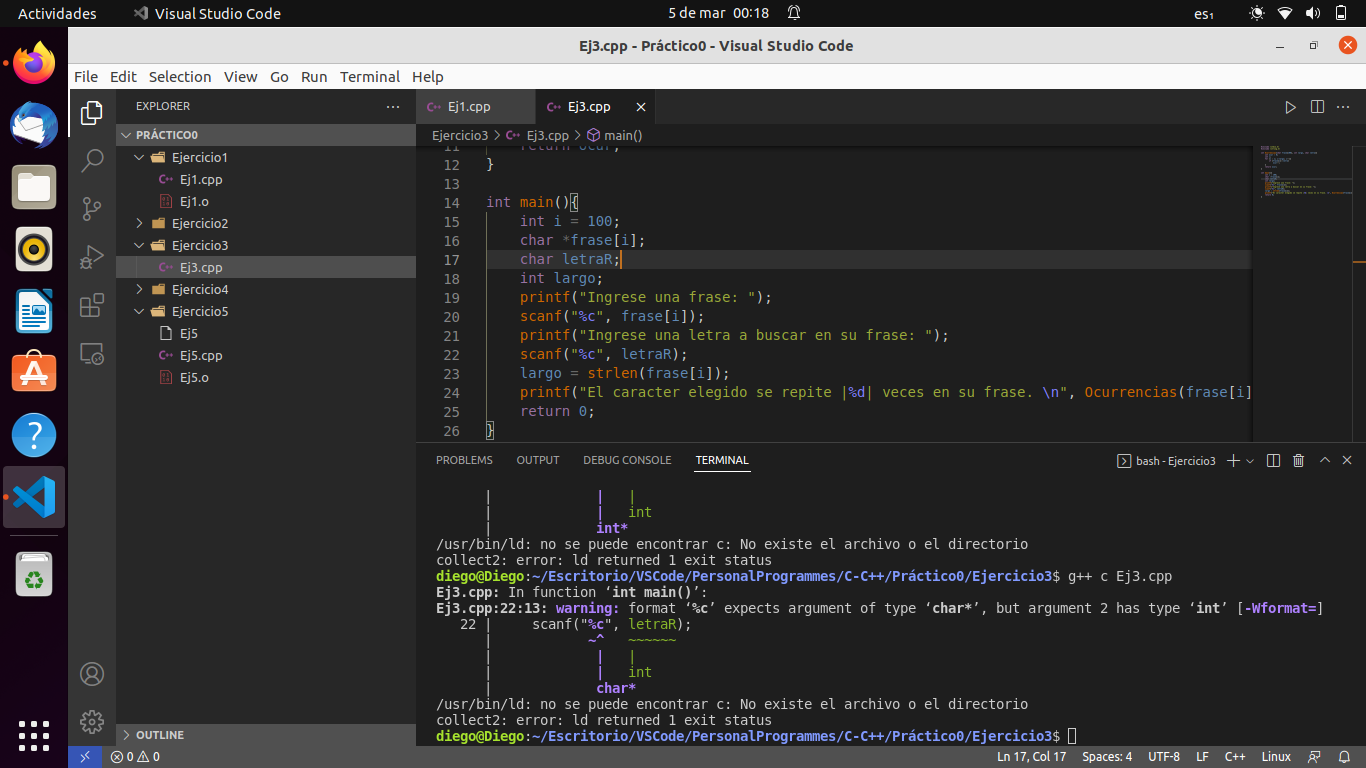Expand the Ejercicio4 folder
The height and width of the screenshot is (768, 1366).
tap(266, 289)
